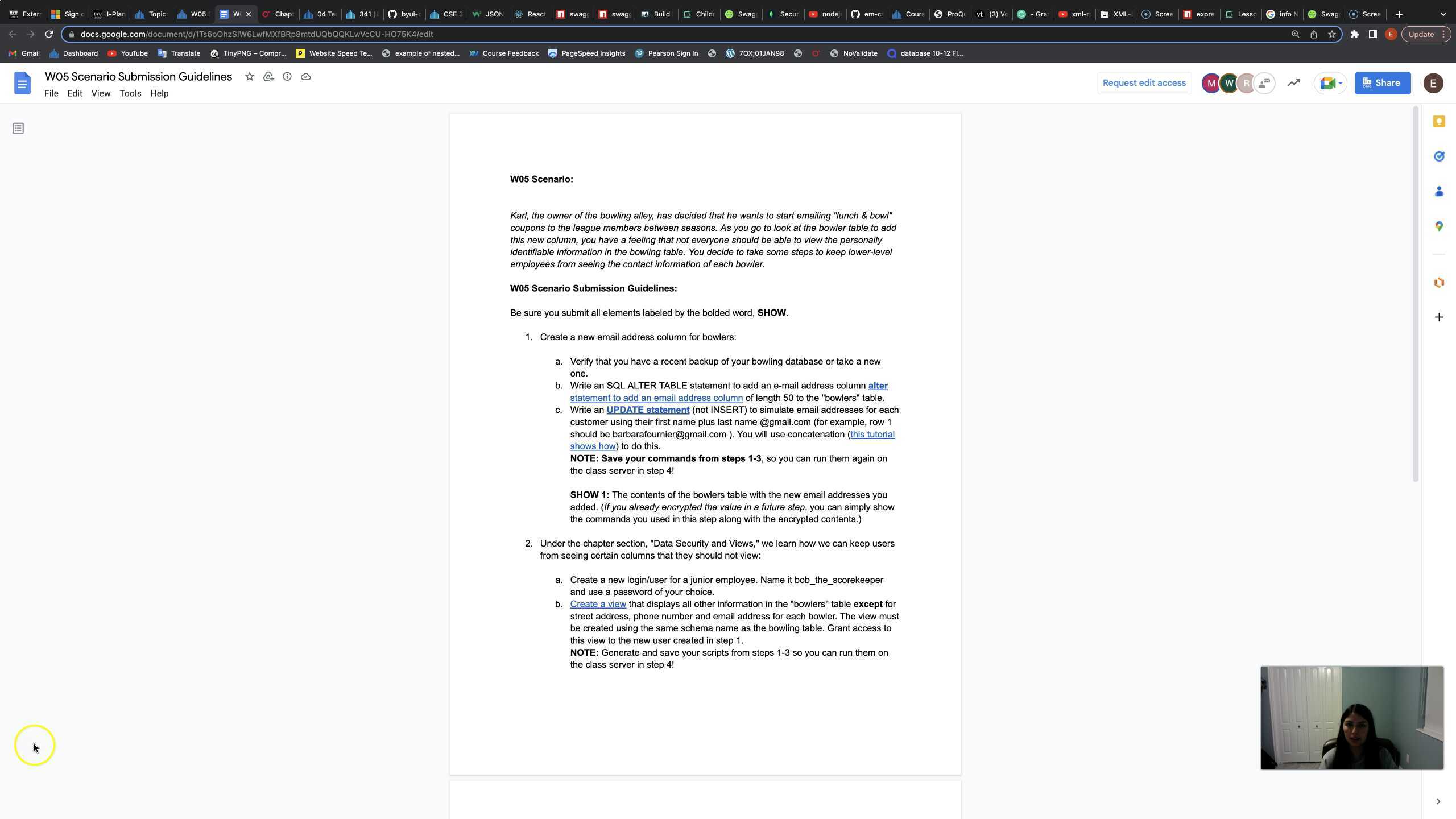Open Google Keep side panel icon
The width and height of the screenshot is (1456, 819).
pos(1439,122)
